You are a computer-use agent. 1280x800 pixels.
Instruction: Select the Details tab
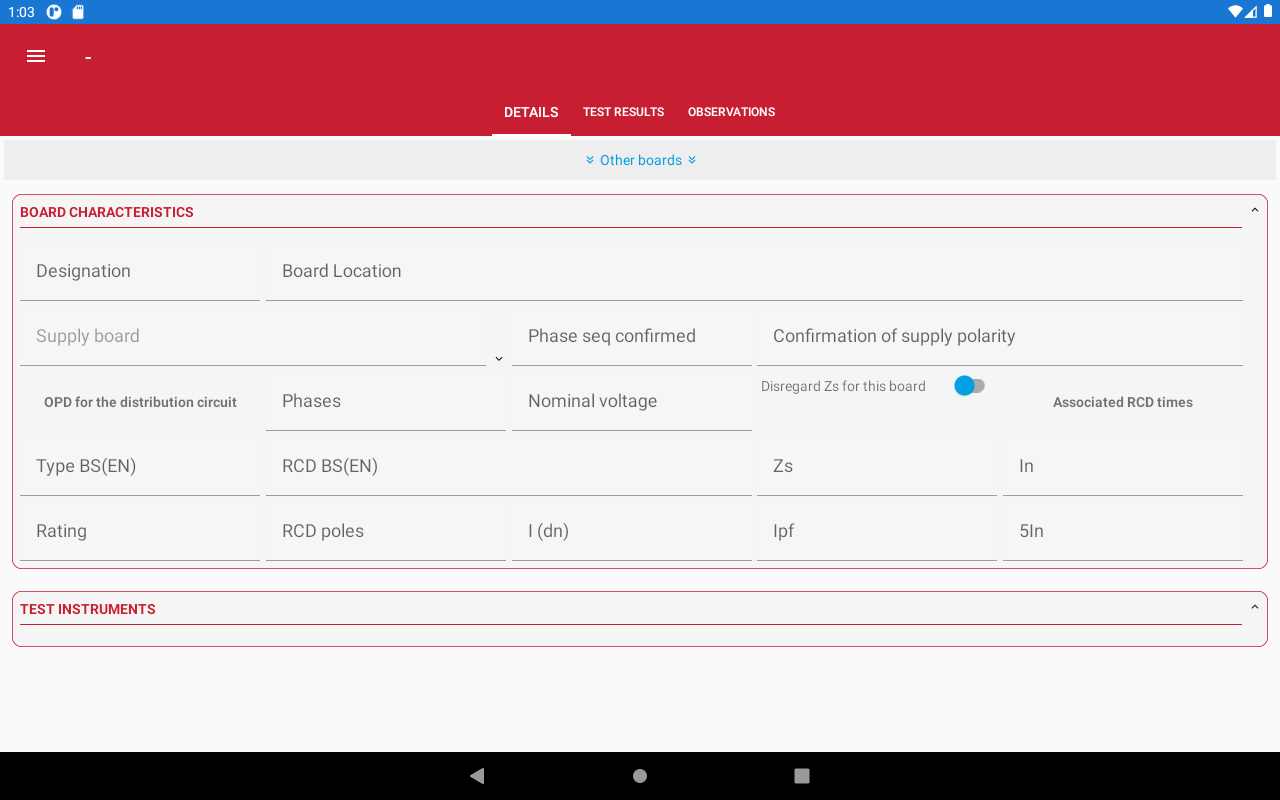pyautogui.click(x=531, y=112)
